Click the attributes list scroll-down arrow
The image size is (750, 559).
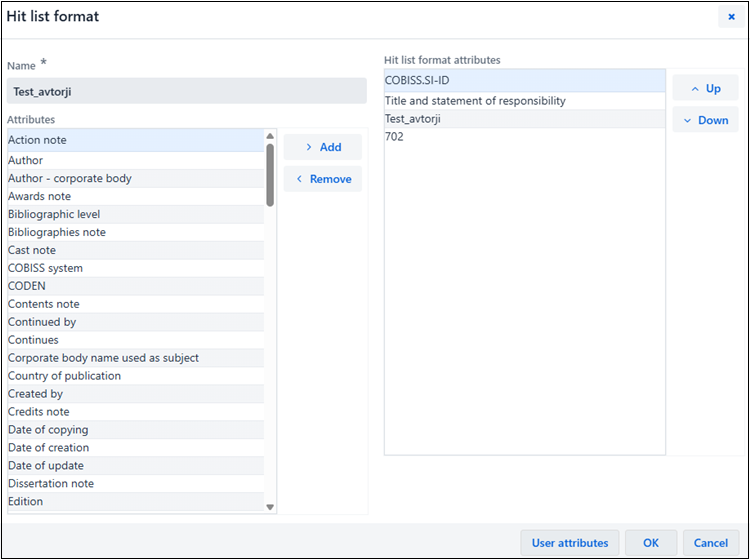pyautogui.click(x=270, y=507)
